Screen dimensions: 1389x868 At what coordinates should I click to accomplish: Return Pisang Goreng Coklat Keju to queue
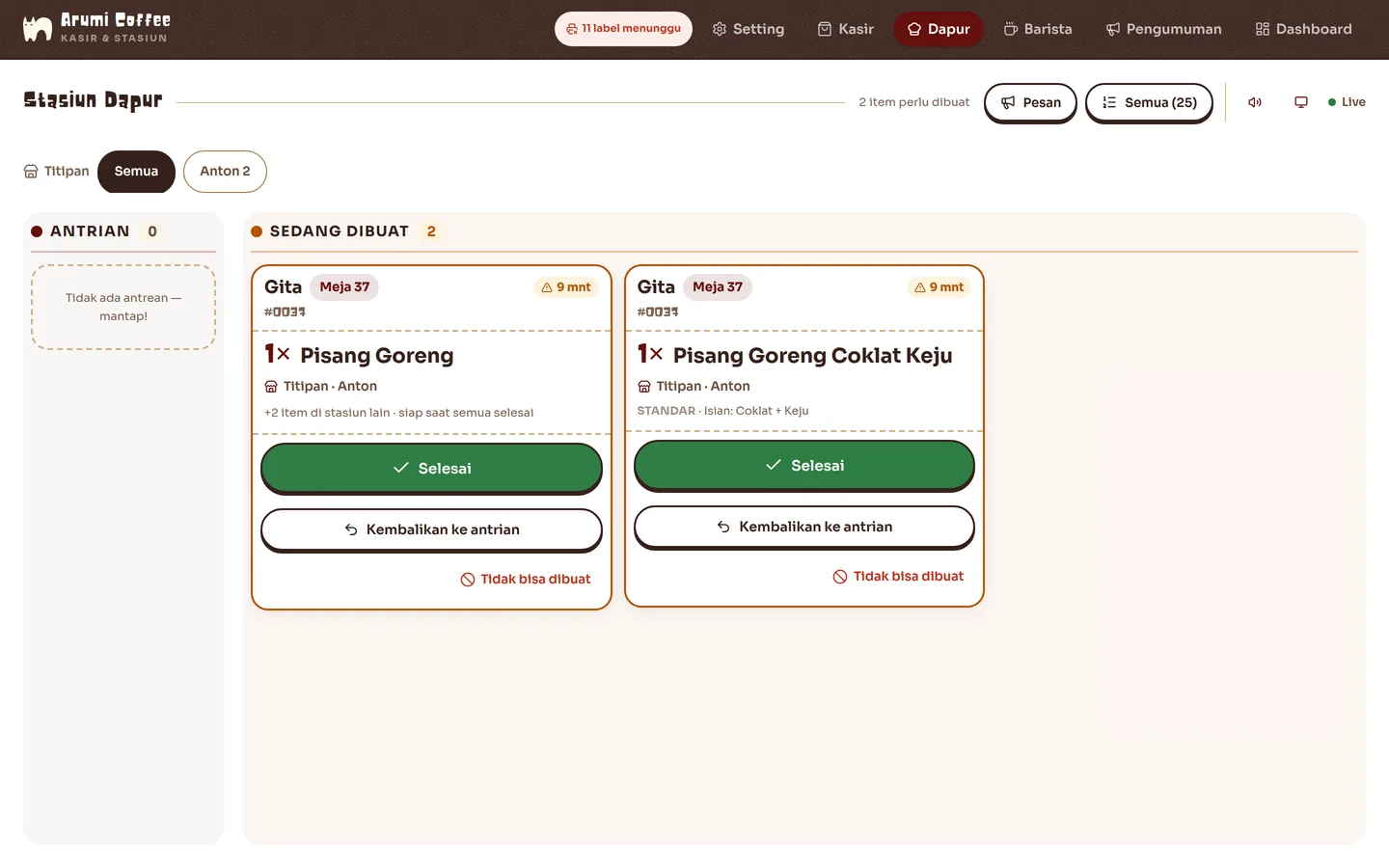pyautogui.click(x=804, y=527)
